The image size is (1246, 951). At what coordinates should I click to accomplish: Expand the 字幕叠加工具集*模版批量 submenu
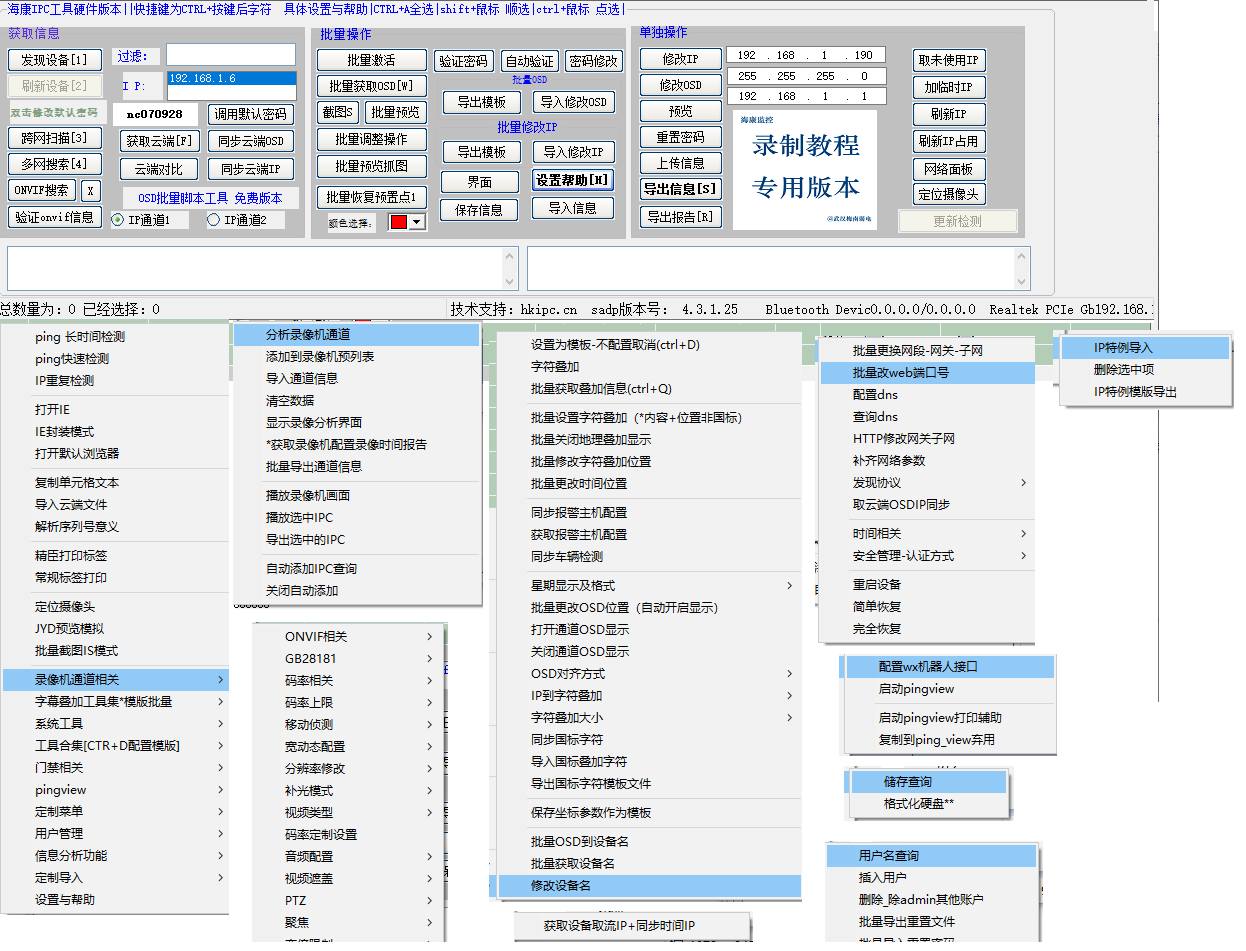tap(115, 702)
